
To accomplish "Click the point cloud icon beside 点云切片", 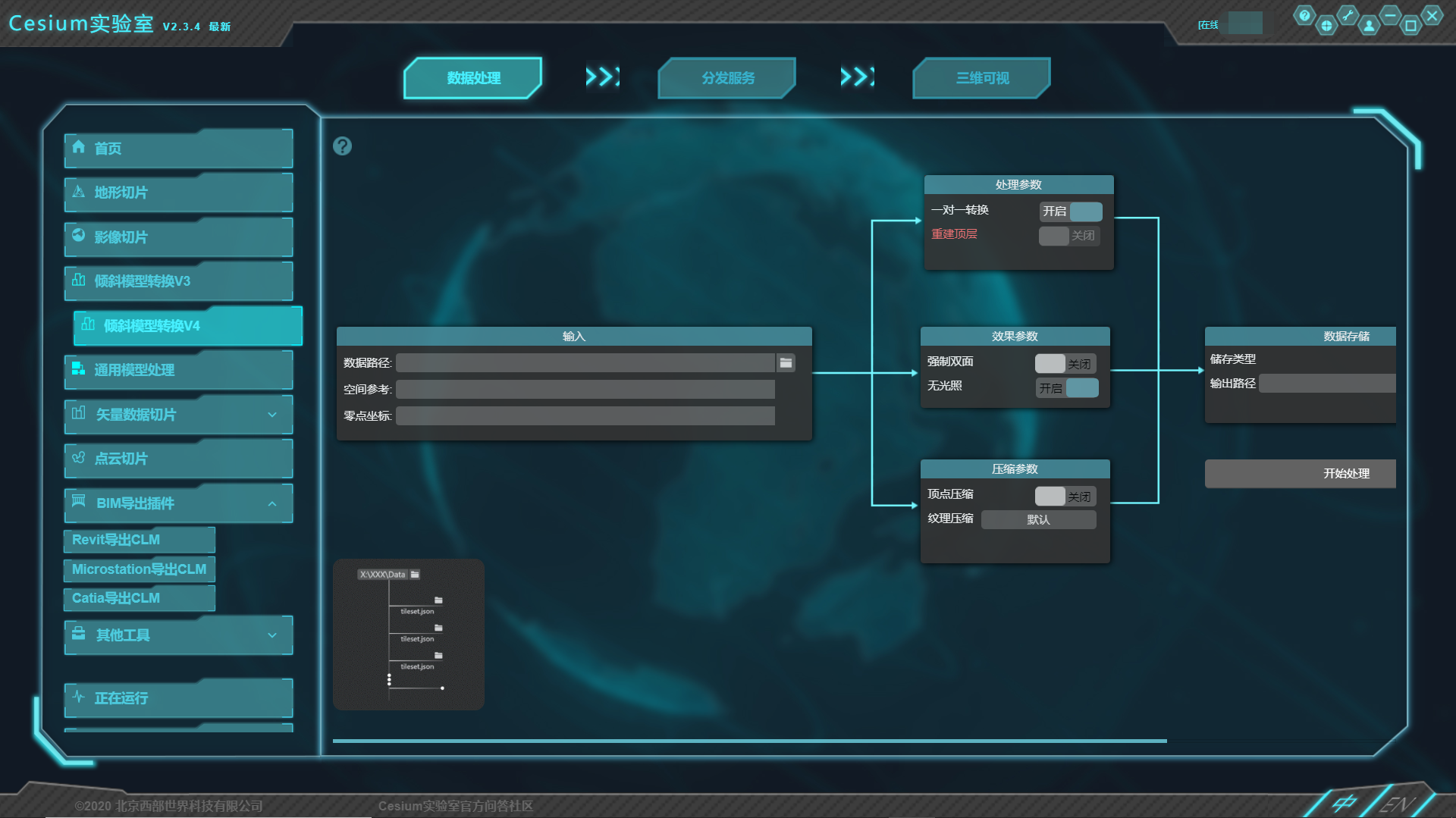I will [78, 457].
